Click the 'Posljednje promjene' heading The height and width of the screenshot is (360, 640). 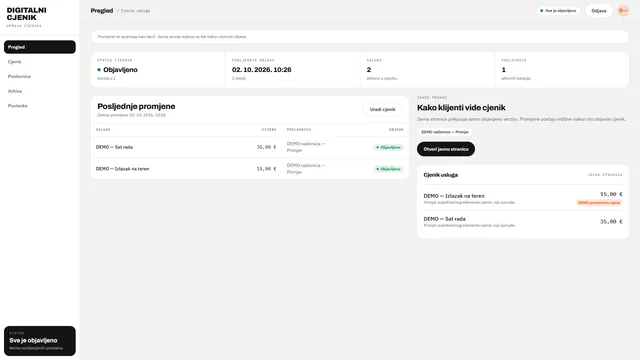click(136, 106)
